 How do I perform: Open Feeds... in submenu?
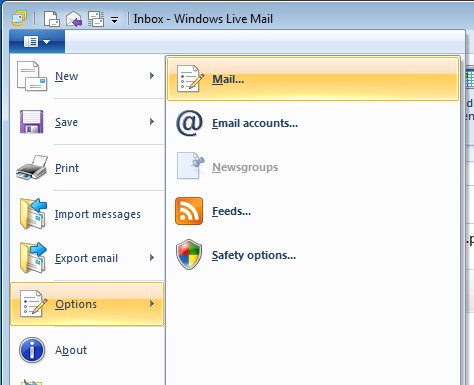[313, 211]
